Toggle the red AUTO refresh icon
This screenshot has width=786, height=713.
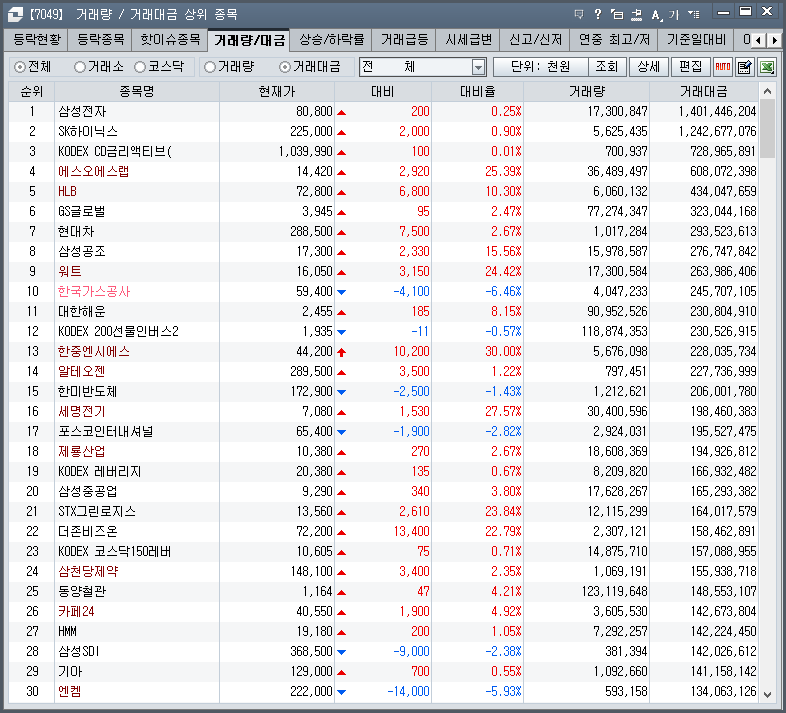723,67
